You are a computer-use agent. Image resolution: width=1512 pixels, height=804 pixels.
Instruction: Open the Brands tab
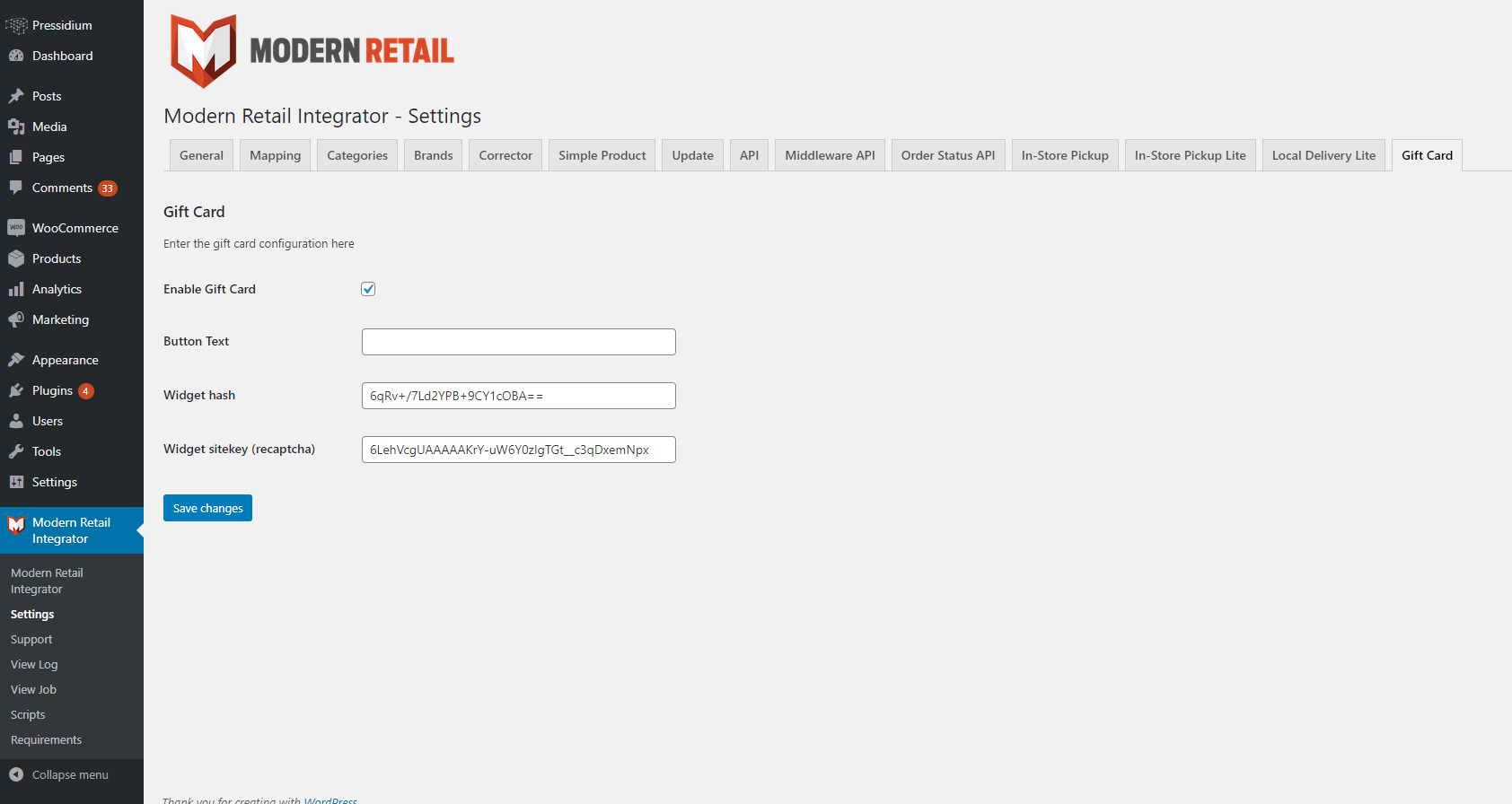pos(434,155)
